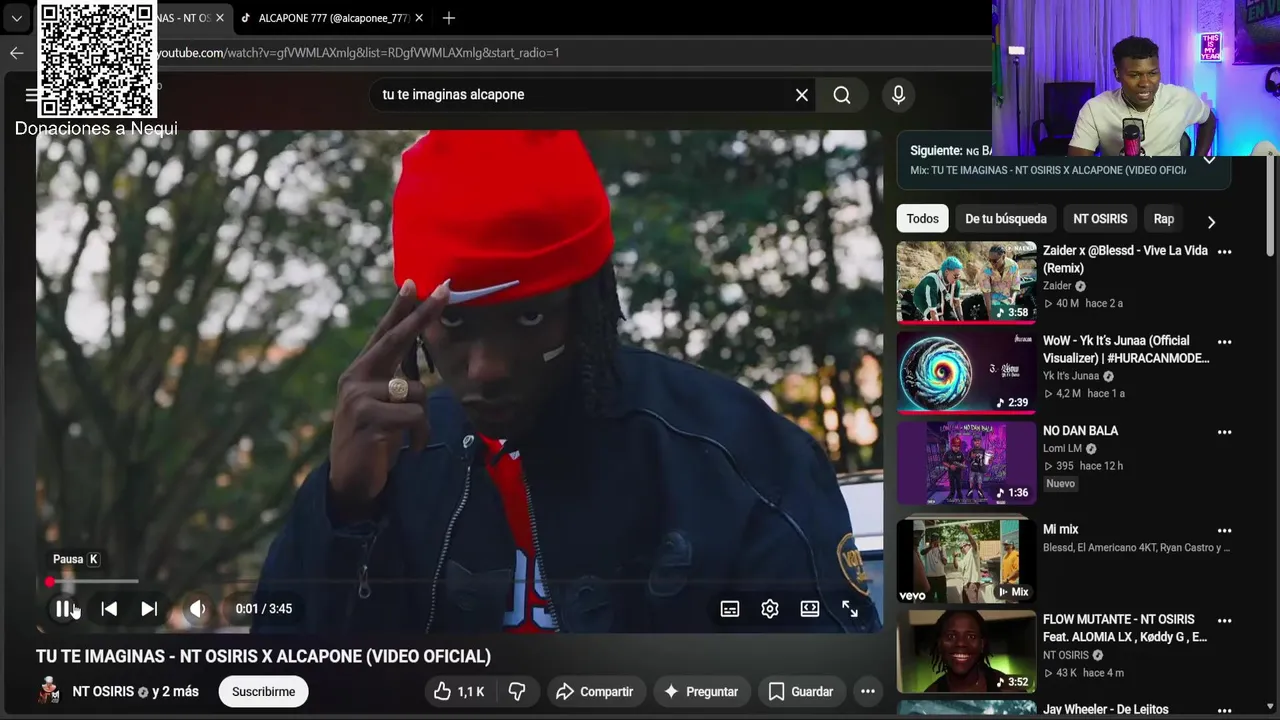This screenshot has width=1280, height=720.
Task: Enter fullscreen mode
Action: click(x=850, y=608)
